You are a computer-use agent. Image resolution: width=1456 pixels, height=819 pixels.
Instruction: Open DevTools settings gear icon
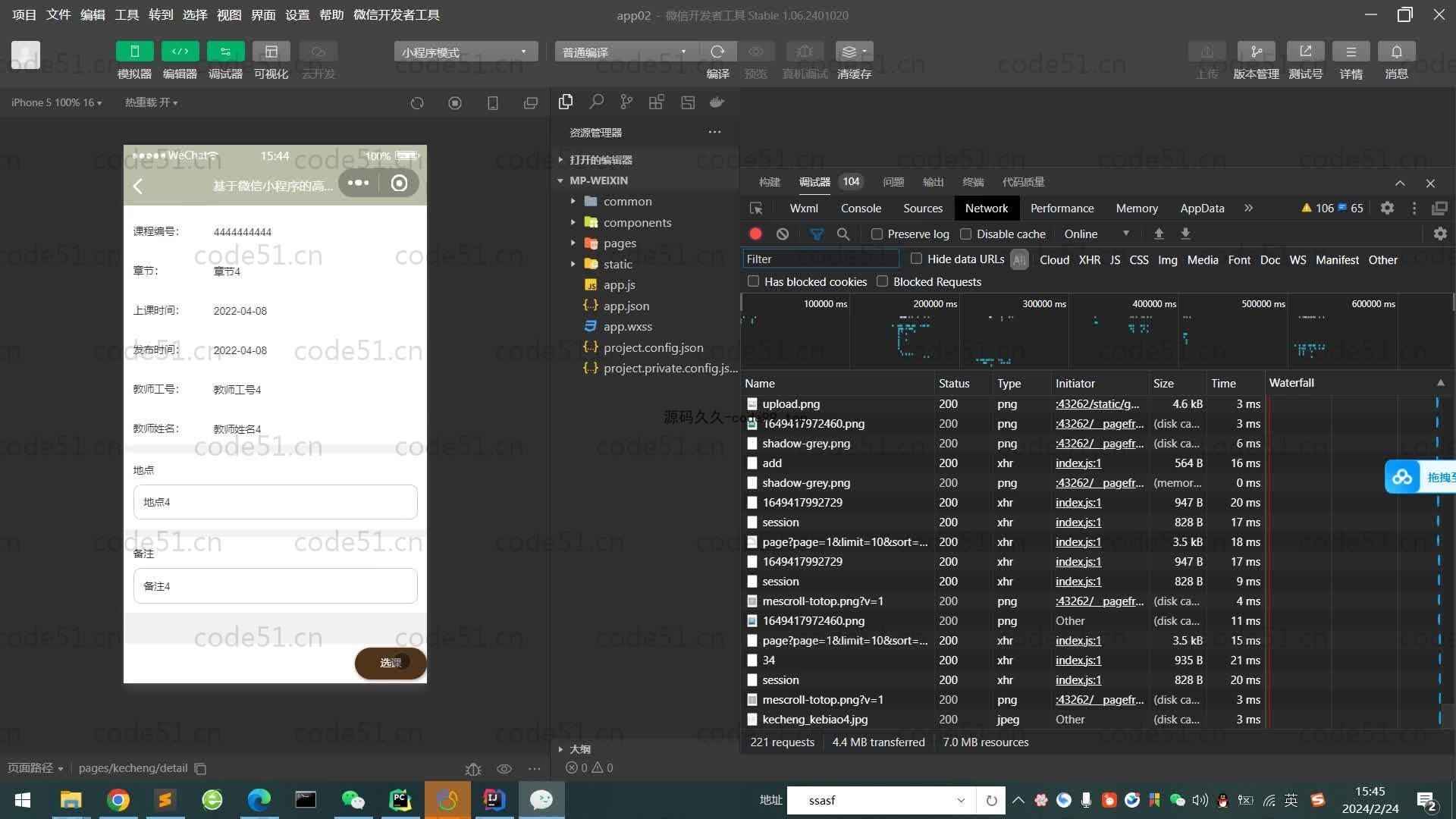[x=1387, y=209]
